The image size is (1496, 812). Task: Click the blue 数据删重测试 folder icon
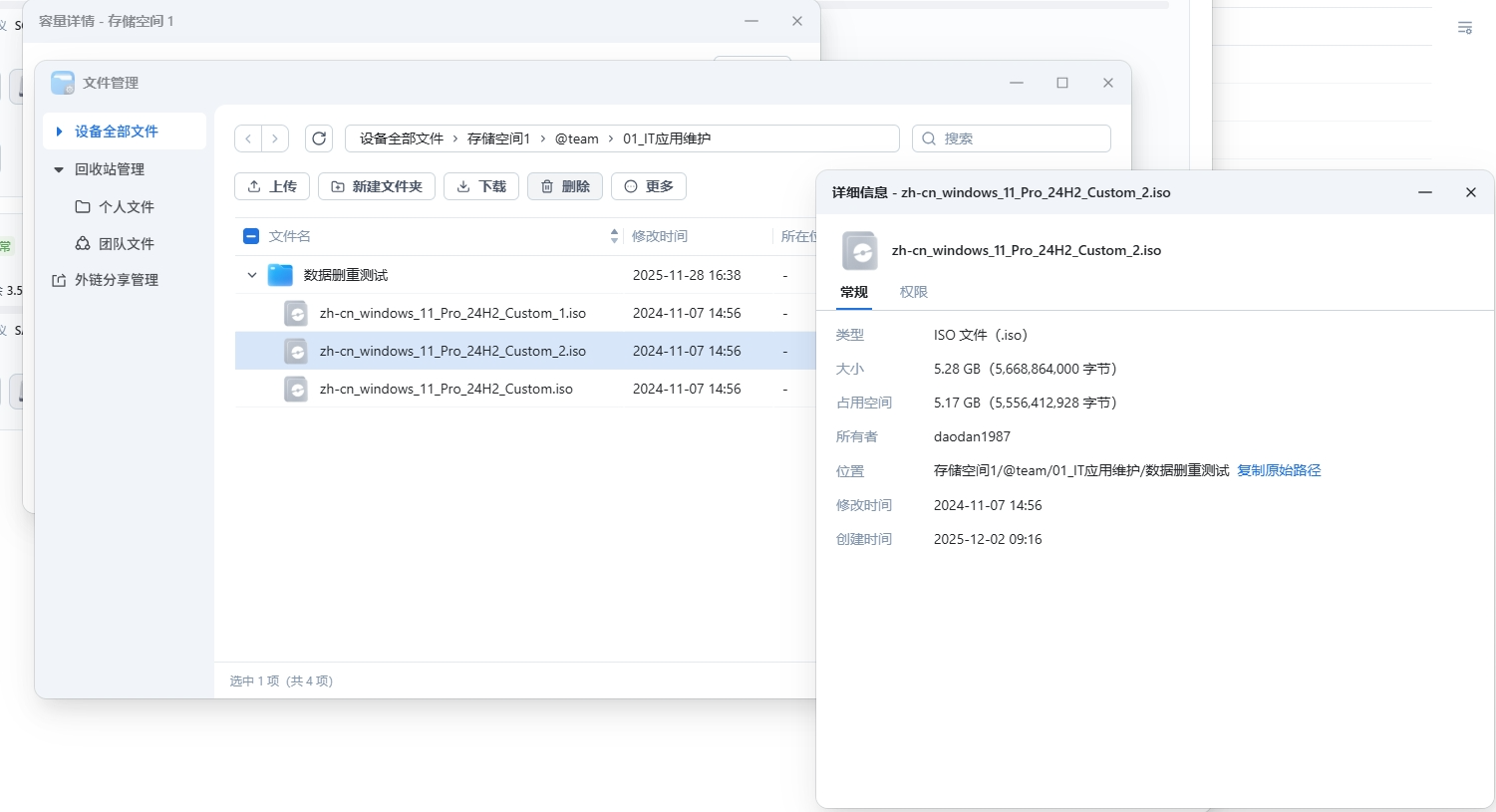(x=280, y=275)
